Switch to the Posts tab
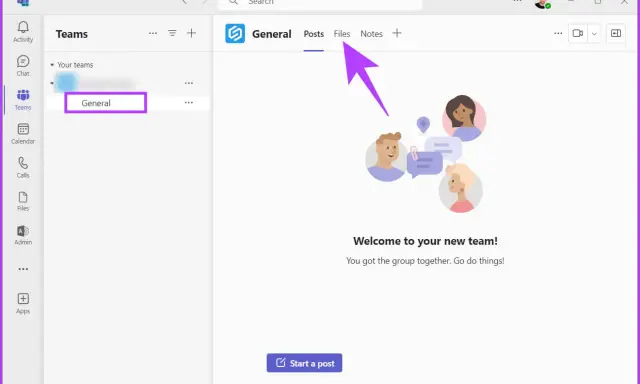The width and height of the screenshot is (640, 384). [x=313, y=34]
